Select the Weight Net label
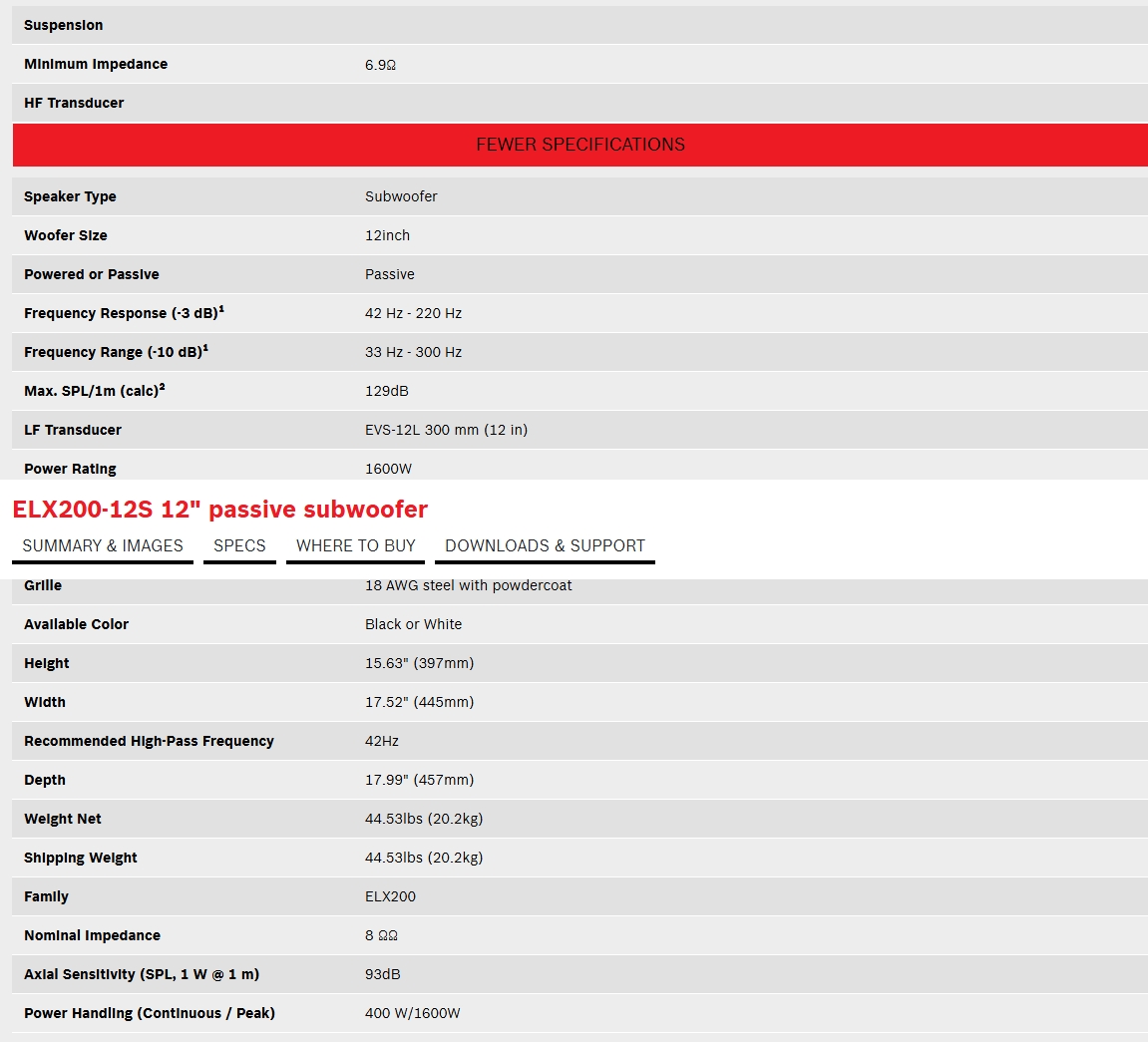 click(63, 819)
